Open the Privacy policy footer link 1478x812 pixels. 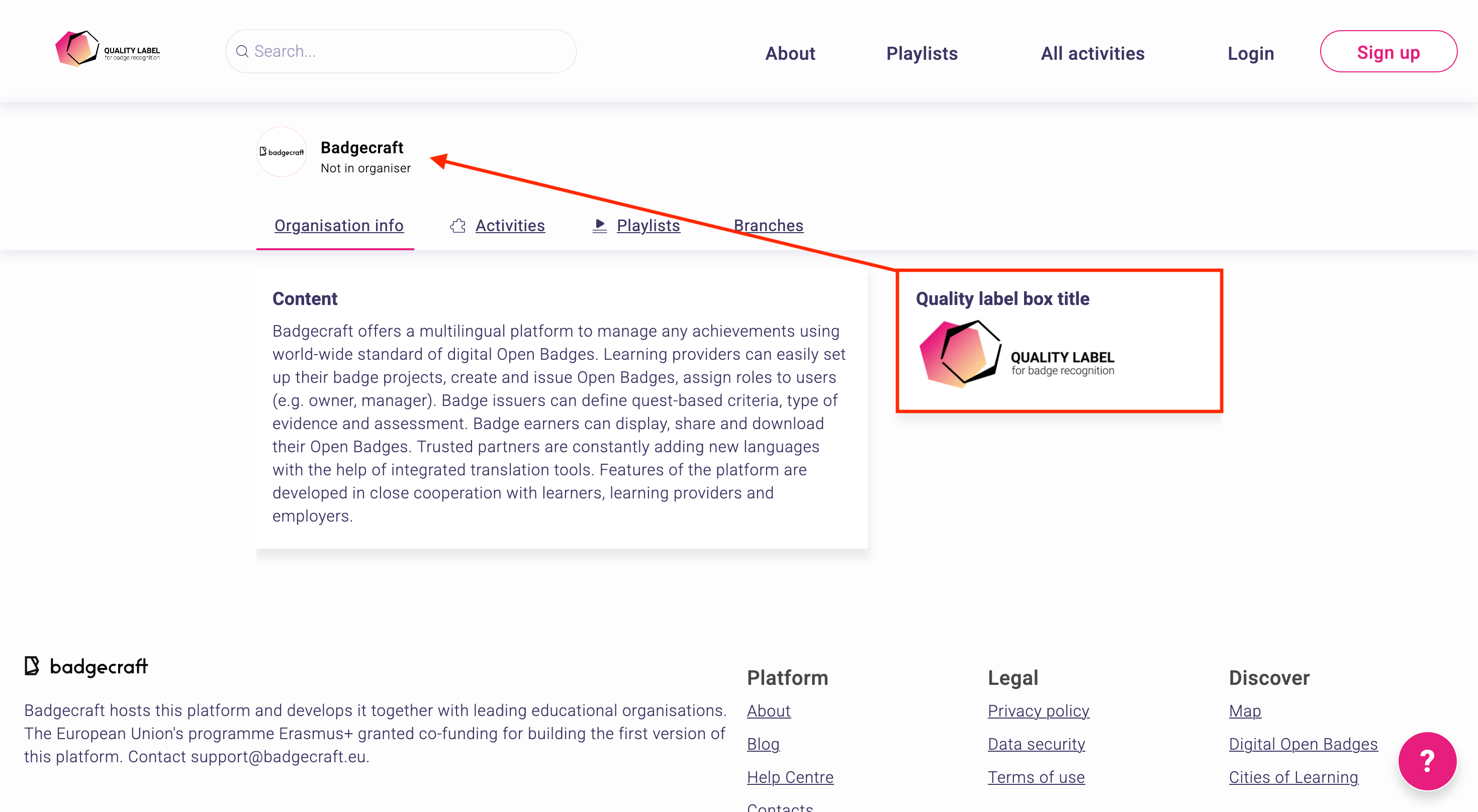(1038, 711)
